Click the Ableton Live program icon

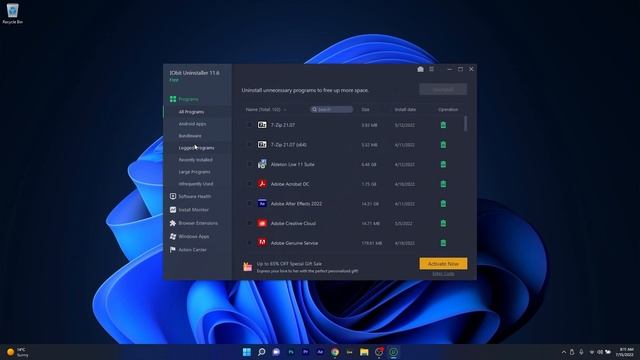[262, 164]
